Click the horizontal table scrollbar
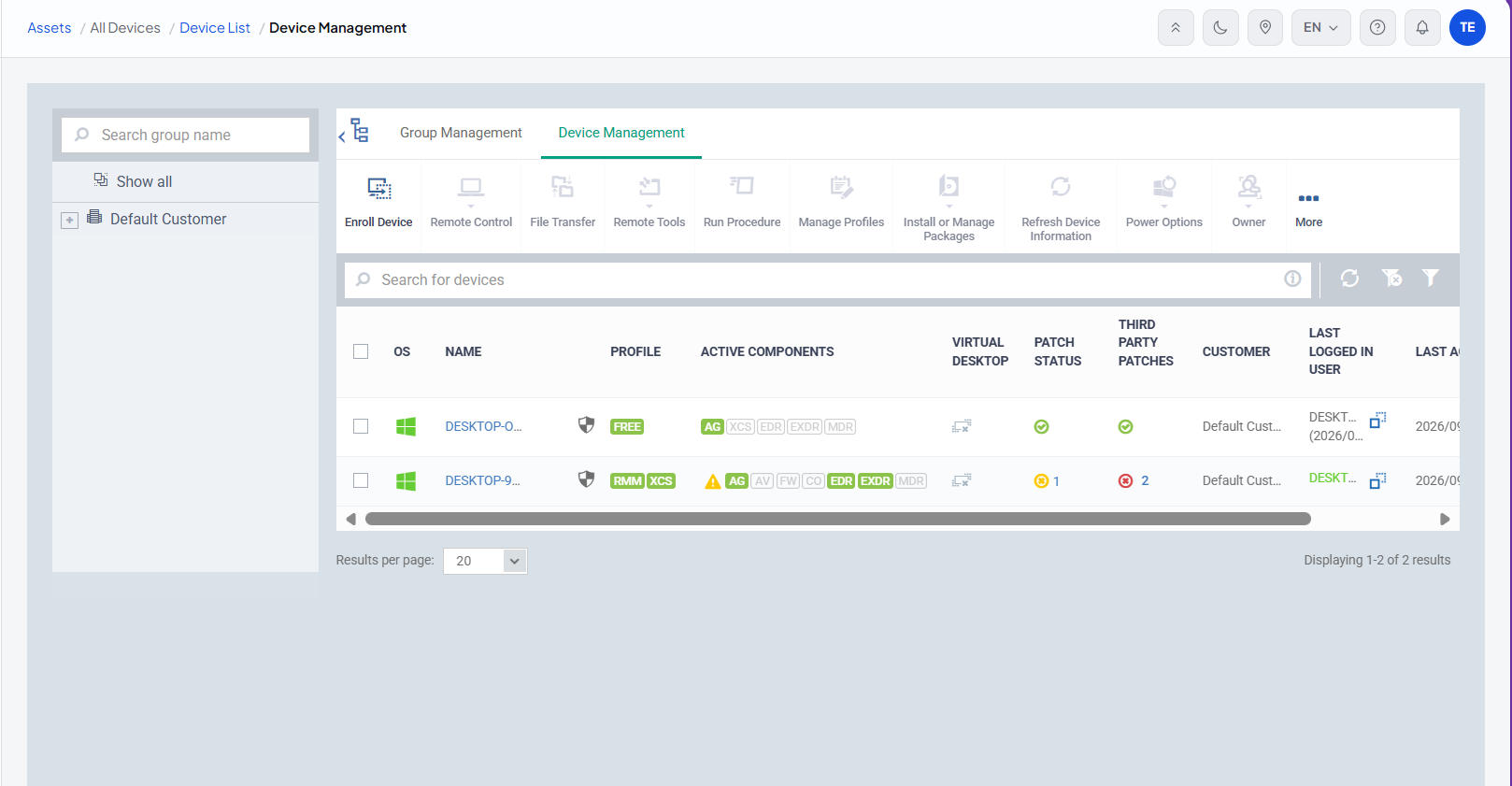 coord(838,519)
